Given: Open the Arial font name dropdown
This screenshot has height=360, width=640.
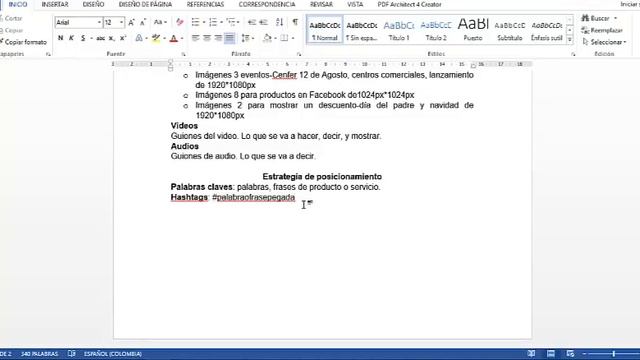Looking at the screenshot, I should tap(99, 22).
